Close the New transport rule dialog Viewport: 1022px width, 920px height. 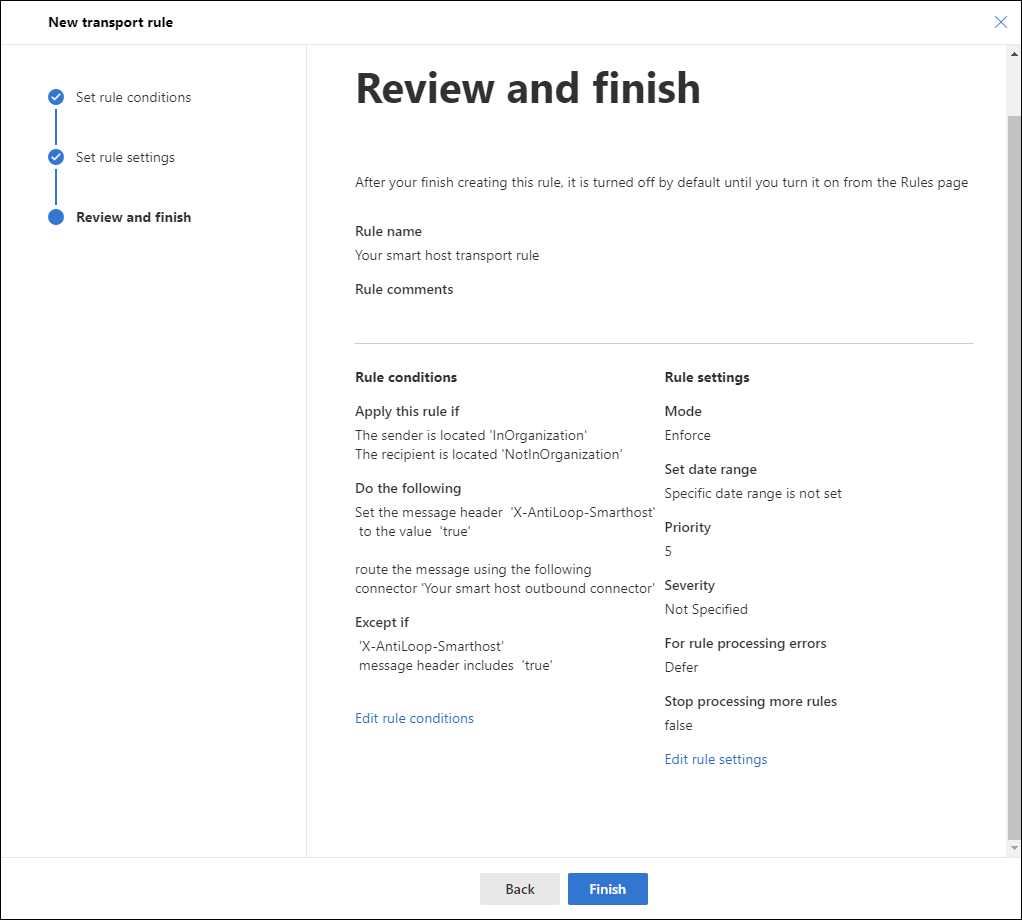(1000, 22)
